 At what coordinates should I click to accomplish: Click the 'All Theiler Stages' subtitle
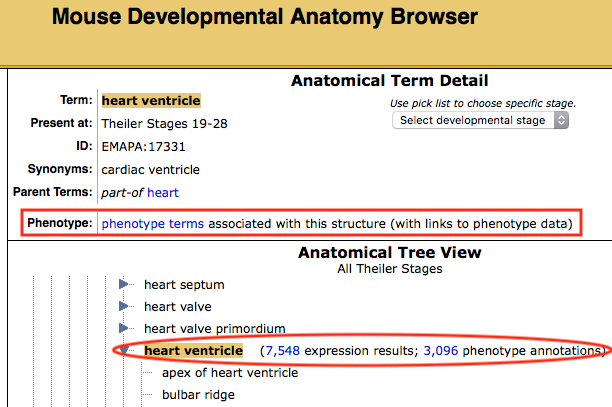[390, 269]
